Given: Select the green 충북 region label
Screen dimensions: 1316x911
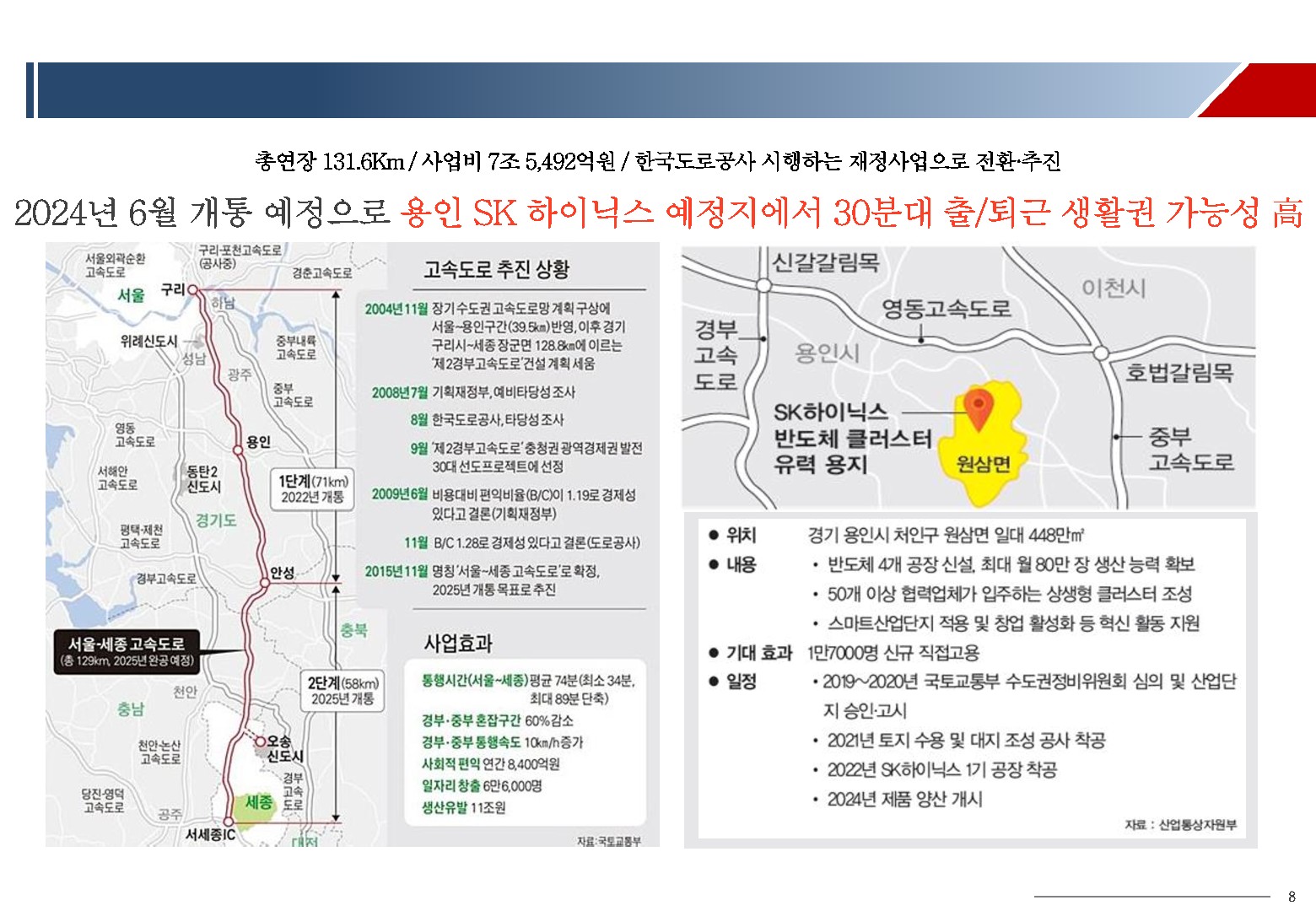Looking at the screenshot, I should pyautogui.click(x=353, y=629).
